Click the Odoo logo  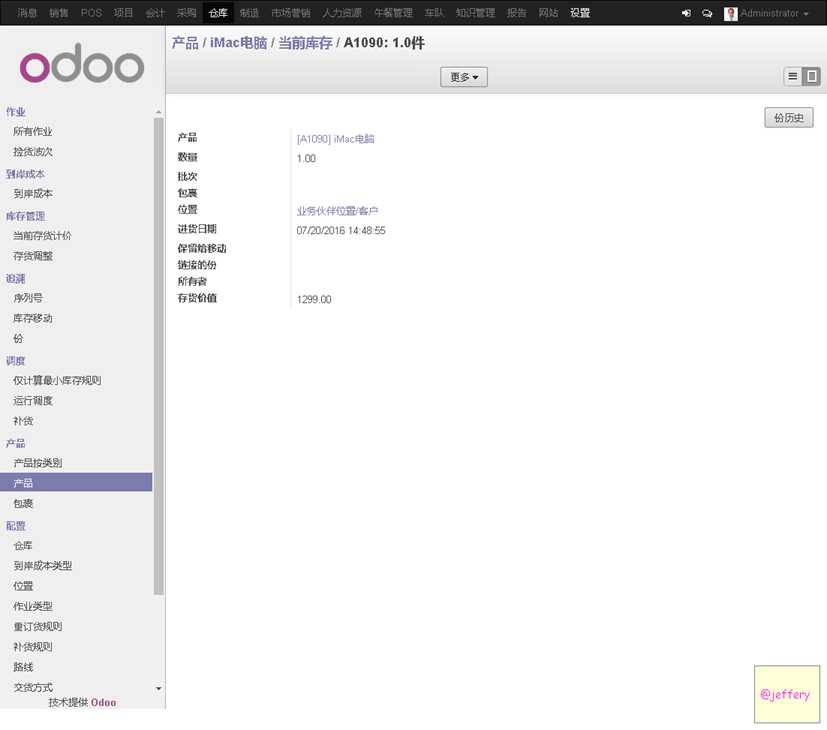point(82,63)
